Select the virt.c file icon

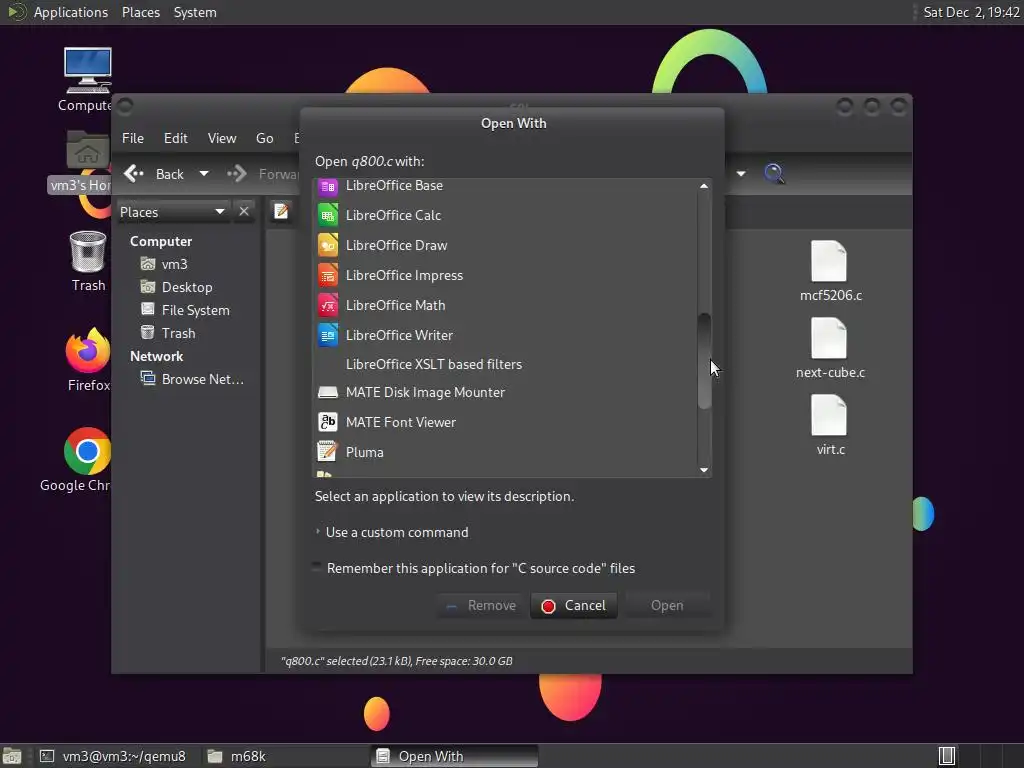pyautogui.click(x=829, y=415)
